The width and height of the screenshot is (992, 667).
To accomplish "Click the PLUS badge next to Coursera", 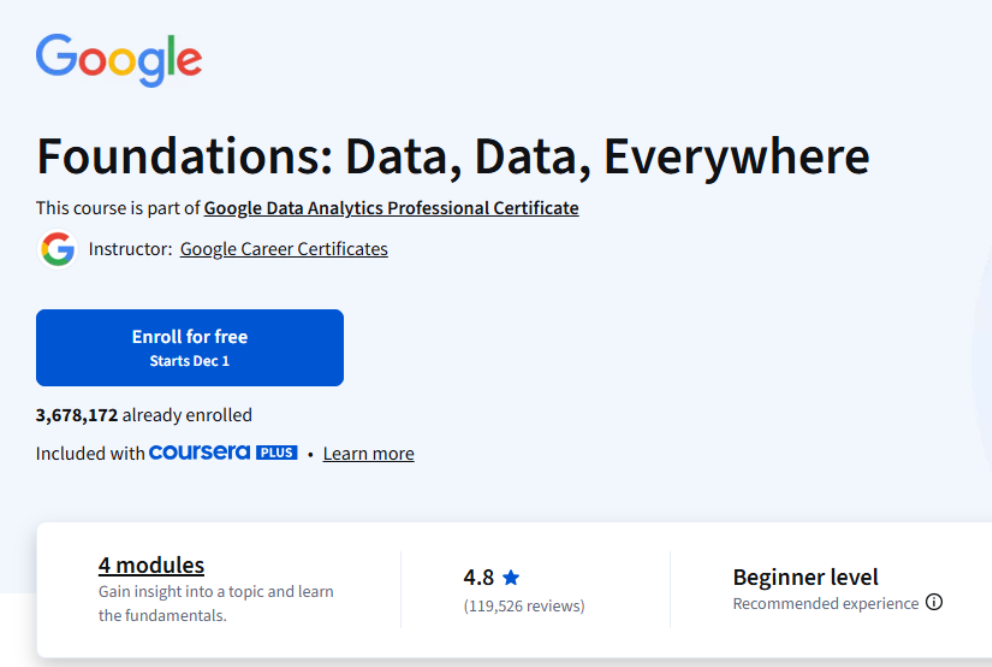I will 281,452.
